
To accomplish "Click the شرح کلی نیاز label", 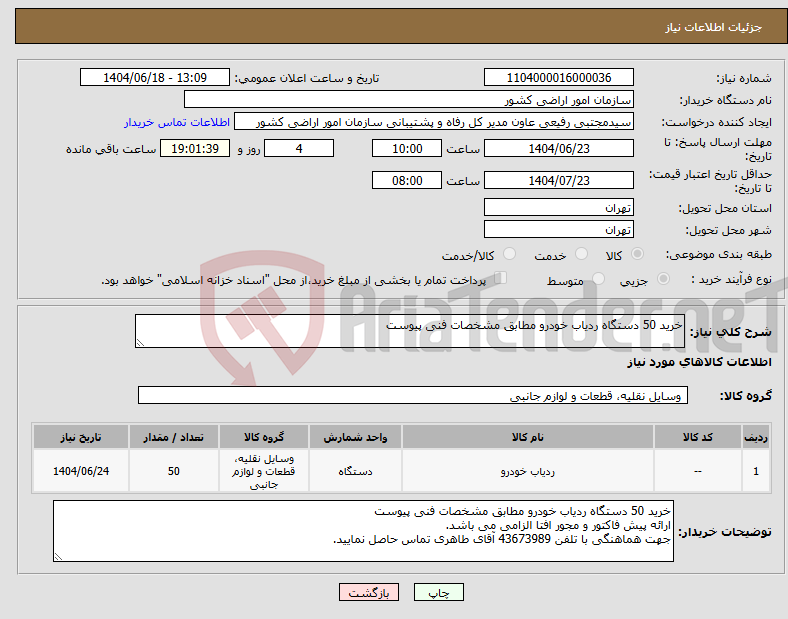I will click(730, 332).
